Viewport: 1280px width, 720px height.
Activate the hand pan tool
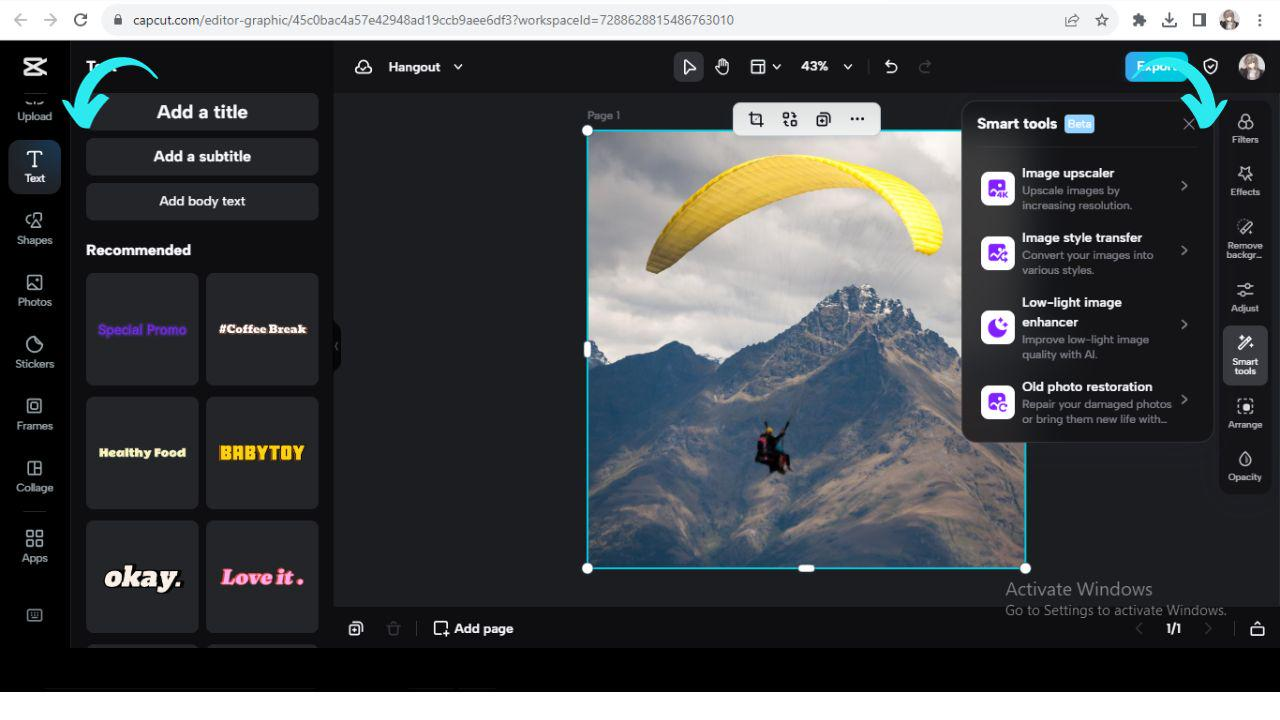tap(722, 67)
